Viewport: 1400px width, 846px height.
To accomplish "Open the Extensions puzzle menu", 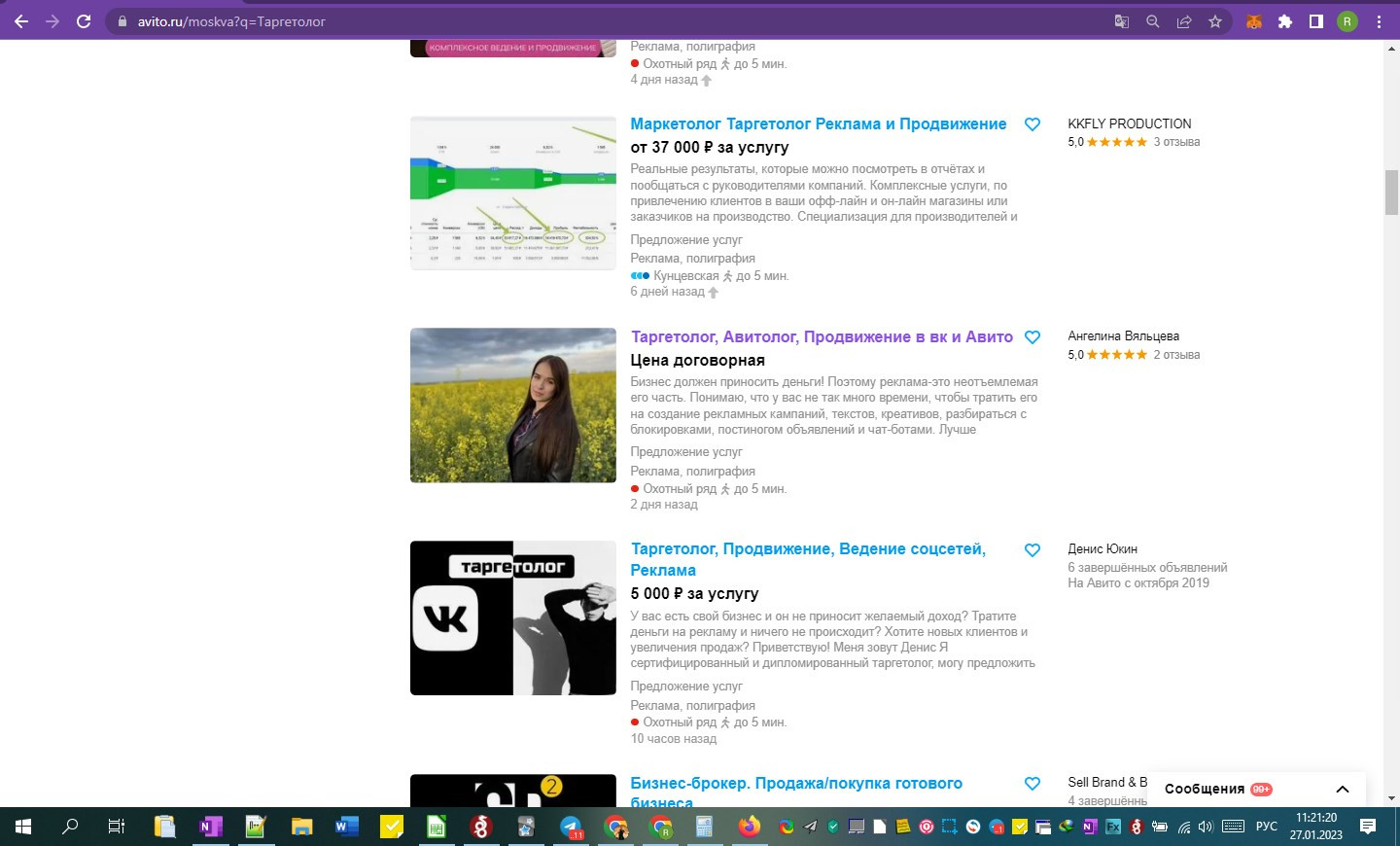I will (1285, 21).
